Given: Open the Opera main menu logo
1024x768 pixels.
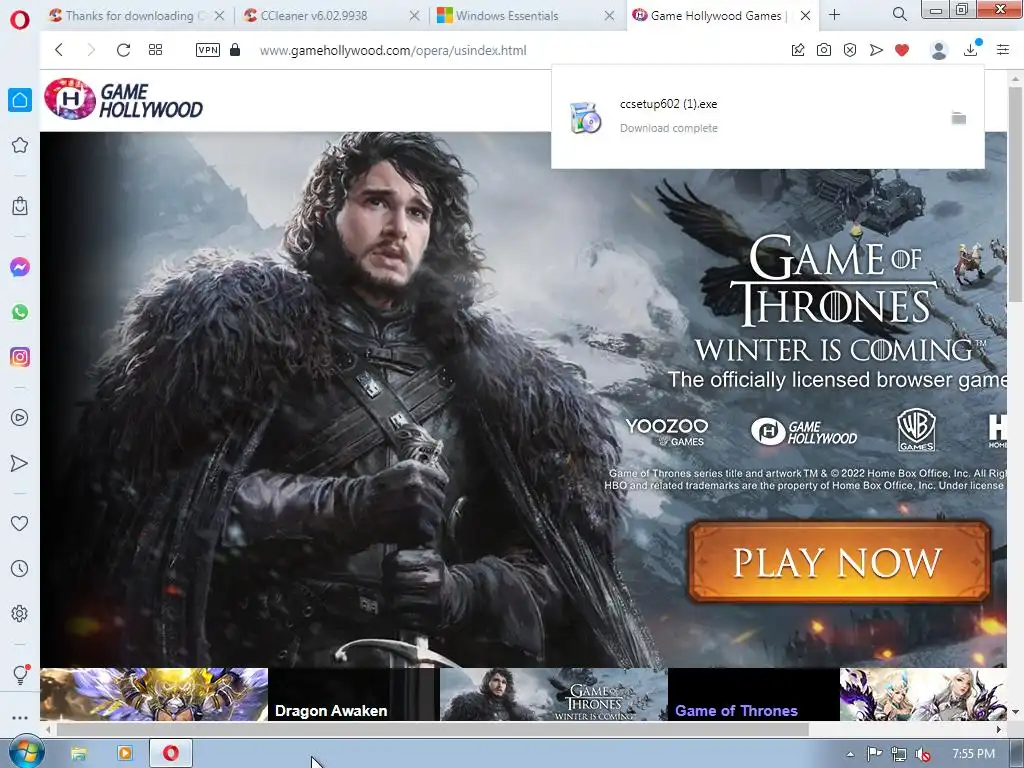Looking at the screenshot, I should (x=20, y=19).
